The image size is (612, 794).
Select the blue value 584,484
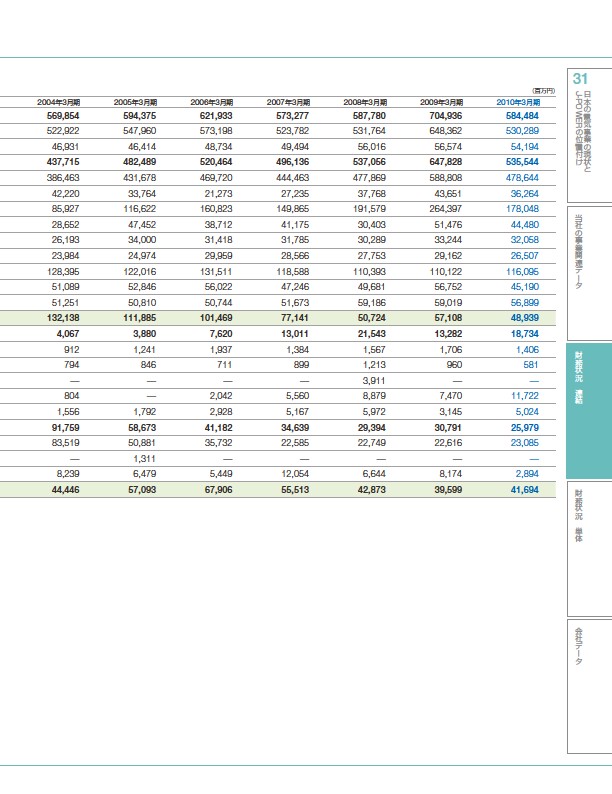(x=522, y=115)
